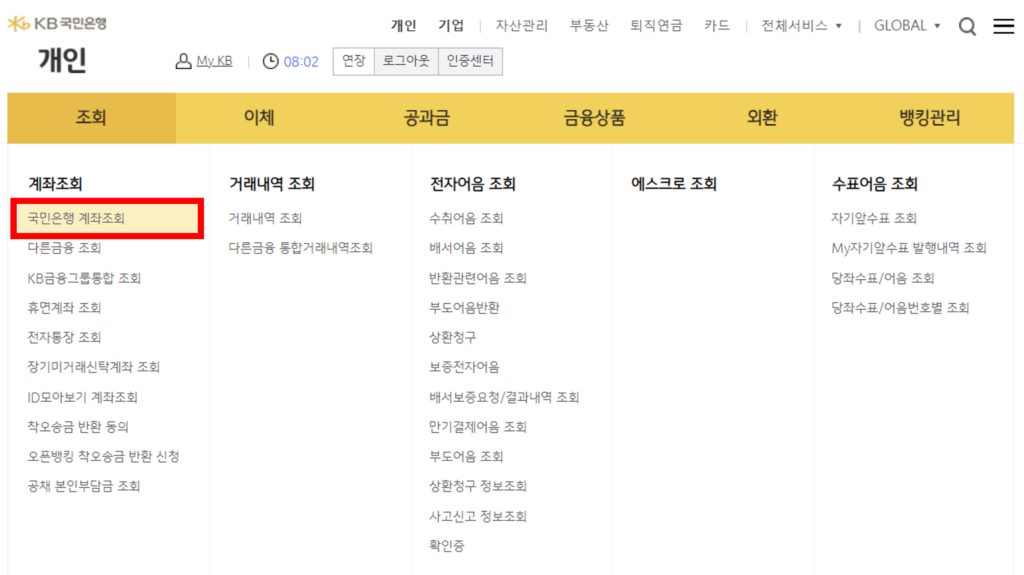Open 장기미거래신탁계좌 조회

click(x=93, y=367)
